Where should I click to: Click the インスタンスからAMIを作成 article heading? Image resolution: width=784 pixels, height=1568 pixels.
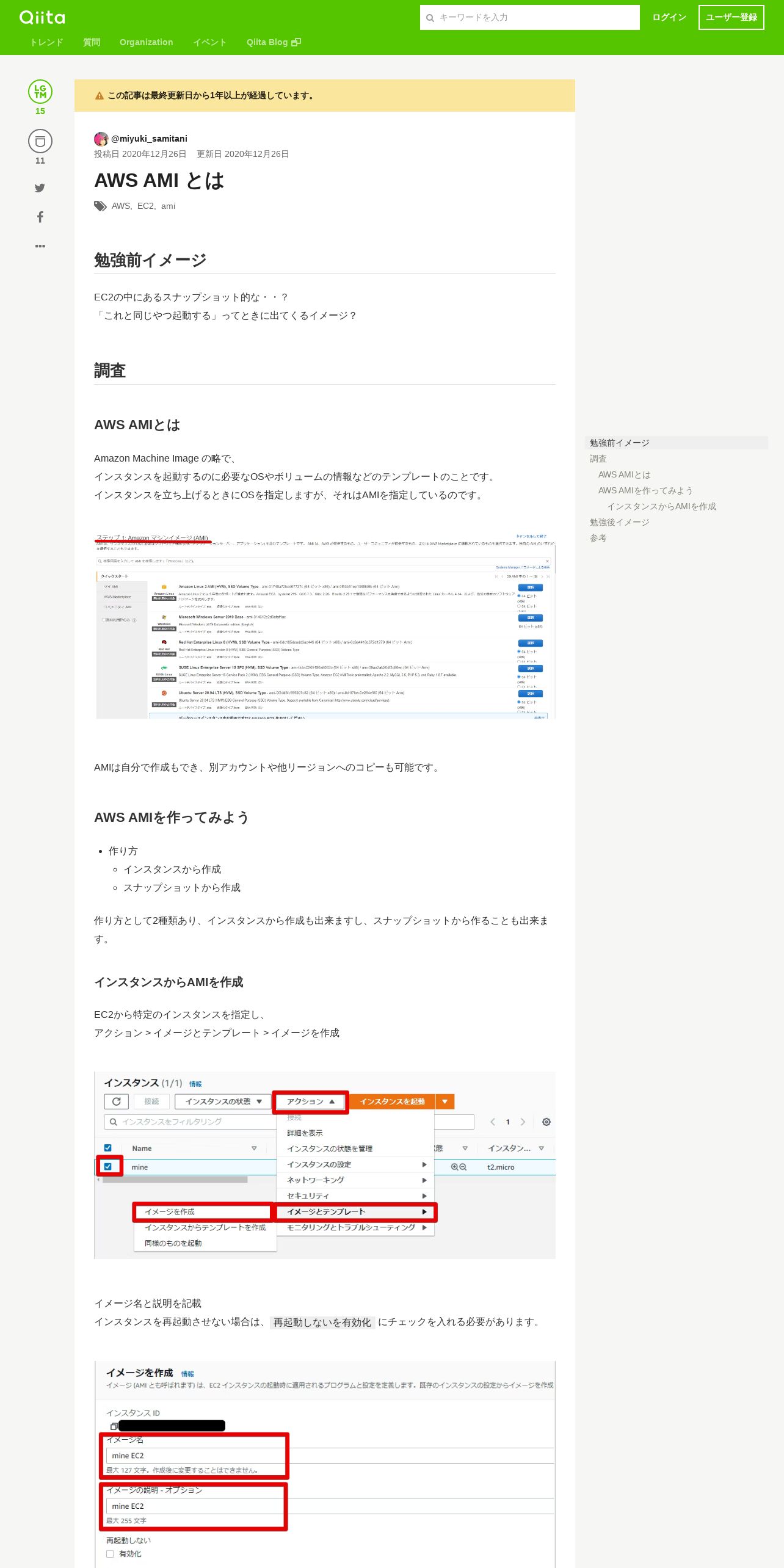coord(169,982)
